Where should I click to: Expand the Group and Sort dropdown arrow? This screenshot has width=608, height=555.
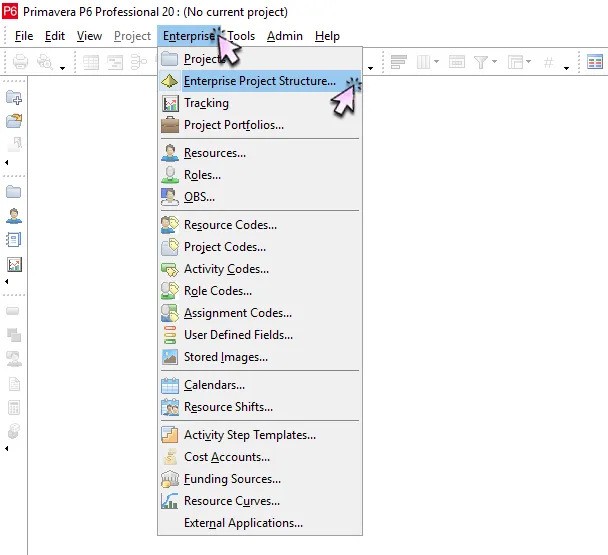[x=529, y=62]
